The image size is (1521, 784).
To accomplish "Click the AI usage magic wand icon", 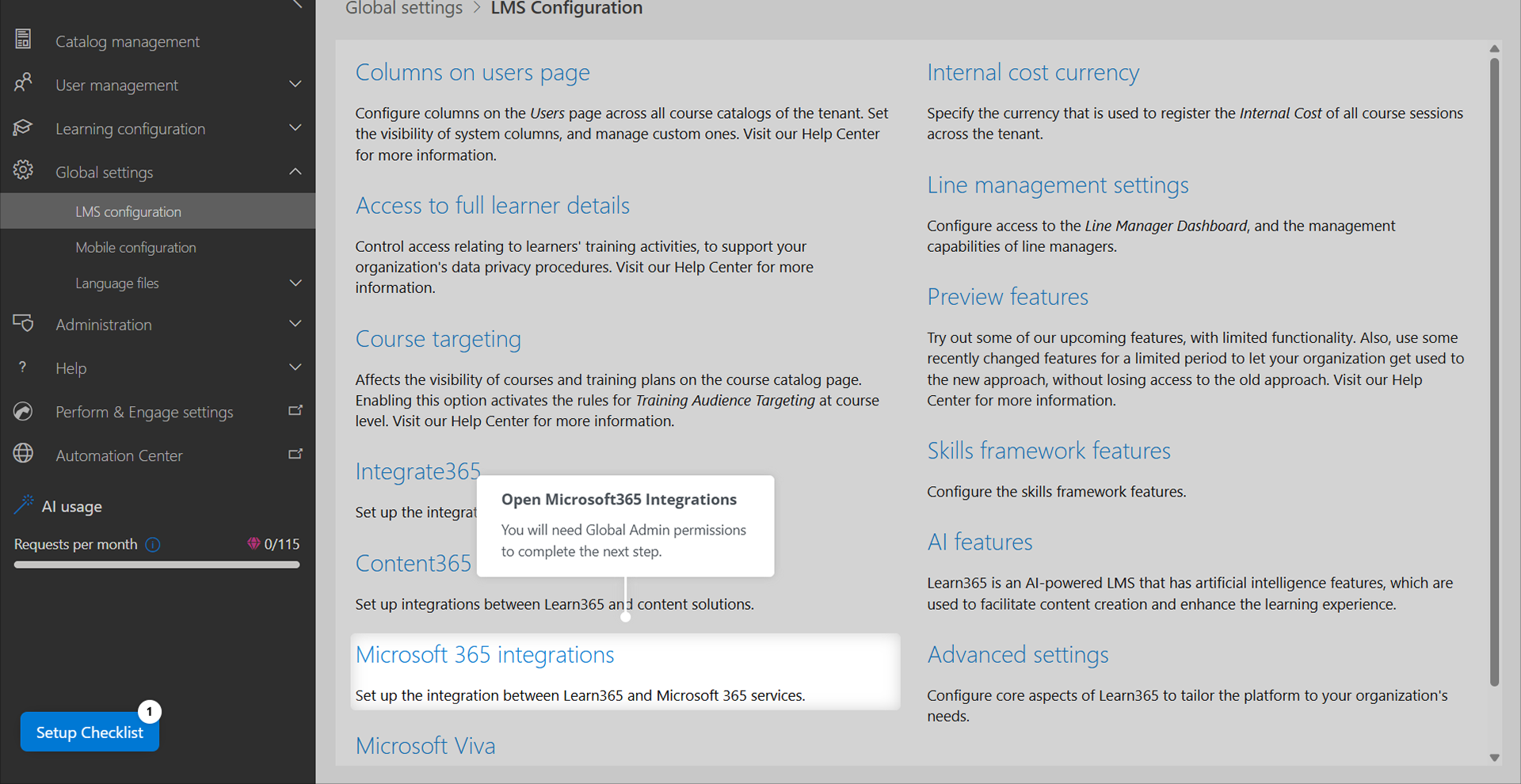I will (x=24, y=504).
